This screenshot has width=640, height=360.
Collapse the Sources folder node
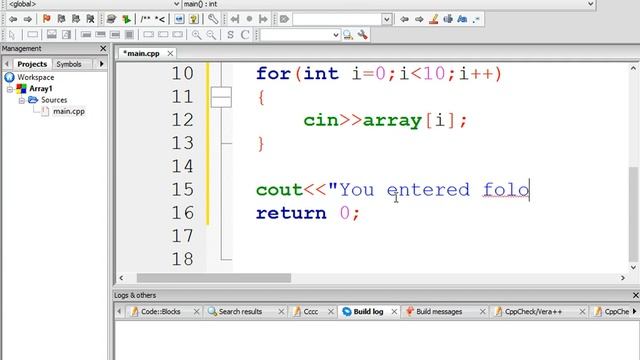(x=22, y=100)
